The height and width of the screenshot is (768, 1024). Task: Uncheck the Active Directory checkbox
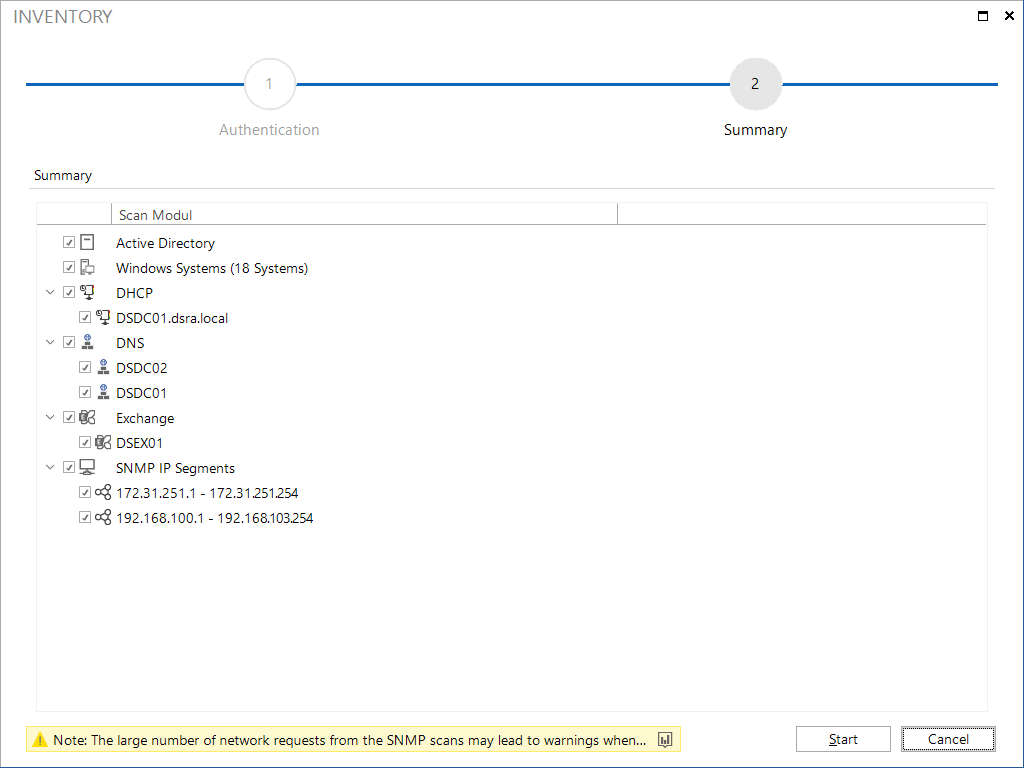[69, 242]
